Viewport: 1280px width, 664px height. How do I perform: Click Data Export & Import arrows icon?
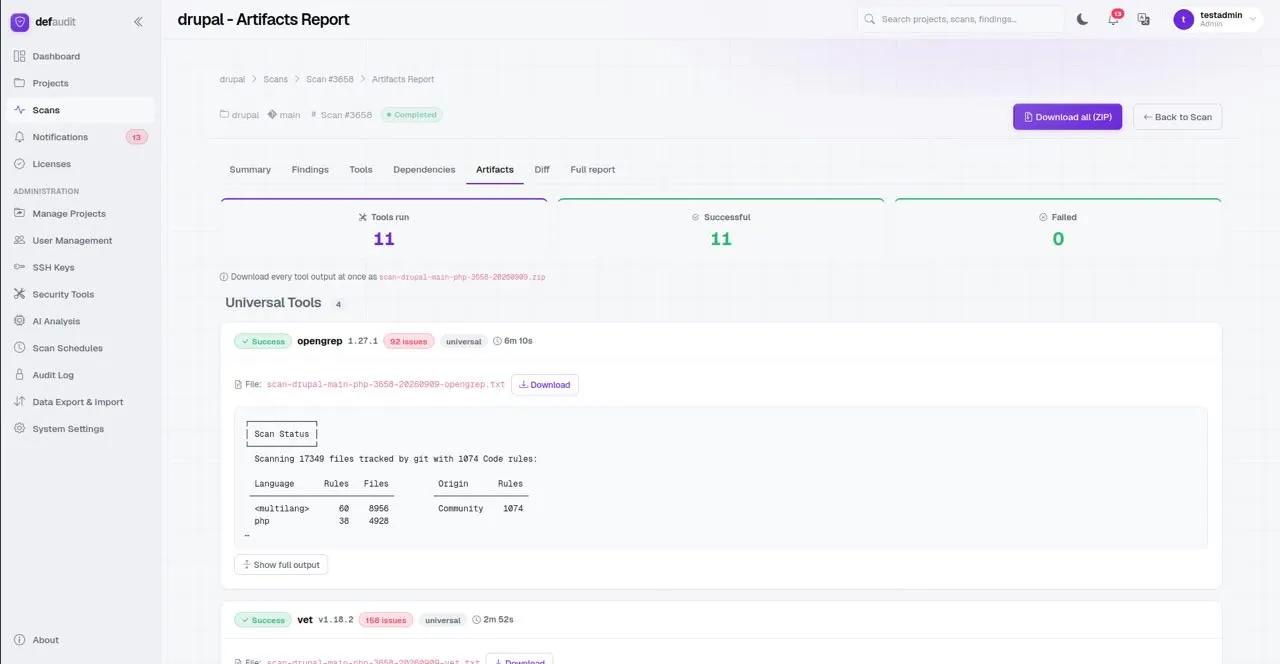click(20, 402)
